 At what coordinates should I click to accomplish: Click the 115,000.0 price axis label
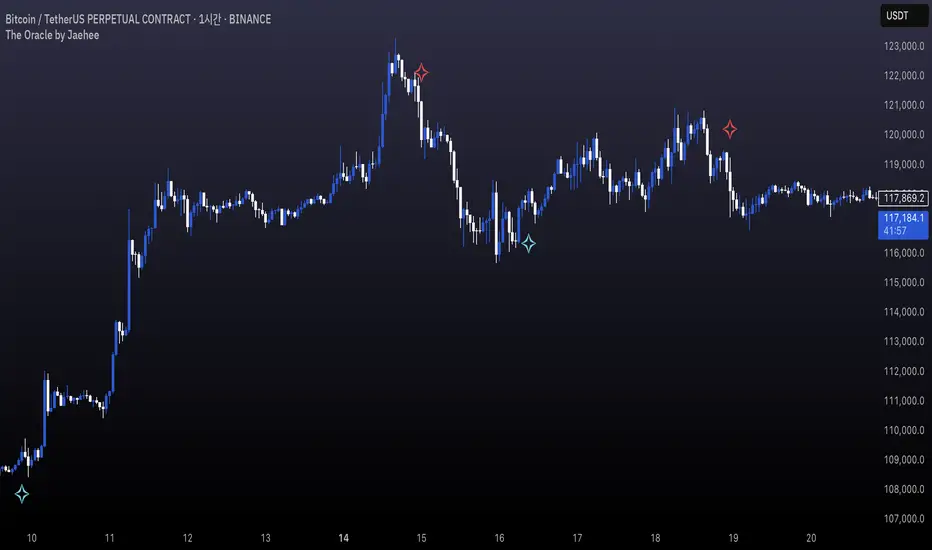[904, 282]
